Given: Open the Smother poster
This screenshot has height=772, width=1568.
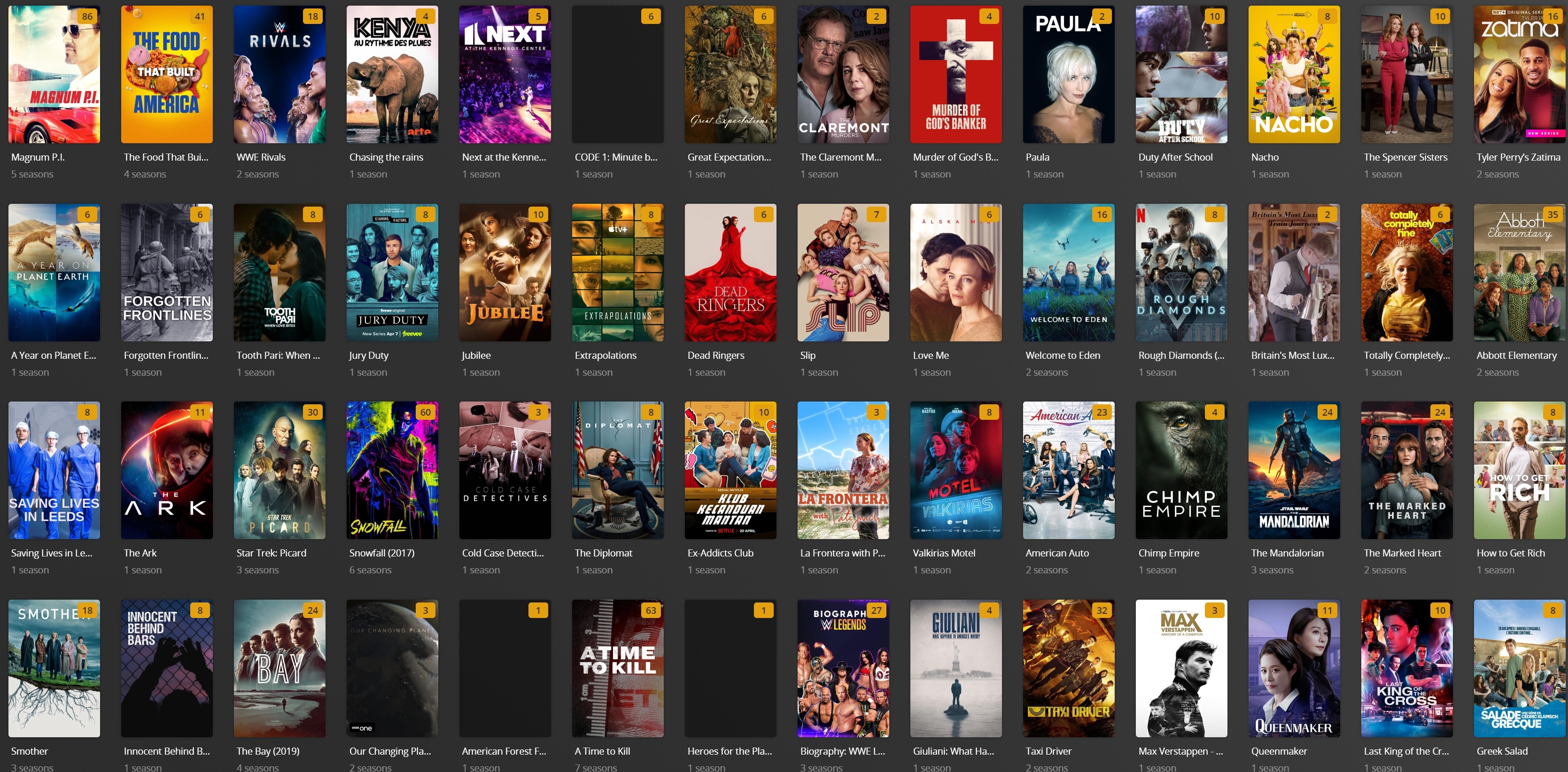Looking at the screenshot, I should click(54, 669).
